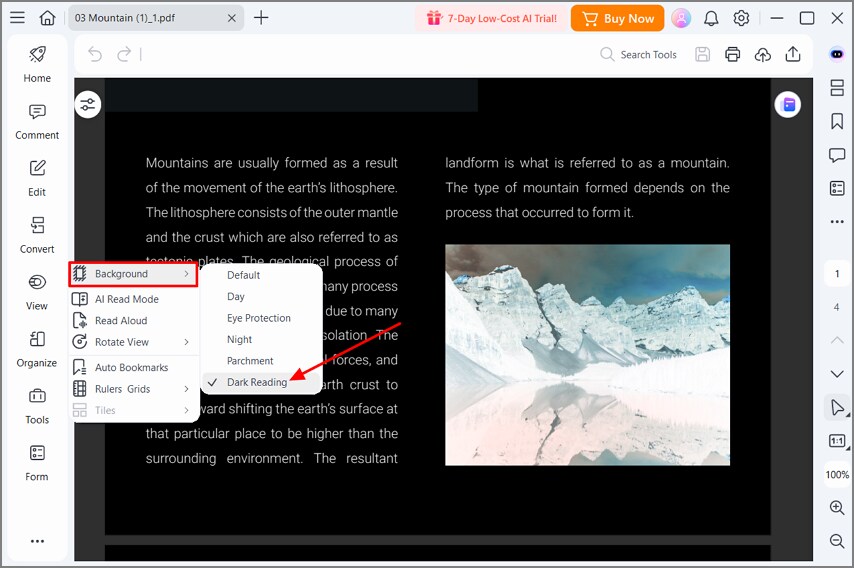Select AI Read Mode

[133, 299]
